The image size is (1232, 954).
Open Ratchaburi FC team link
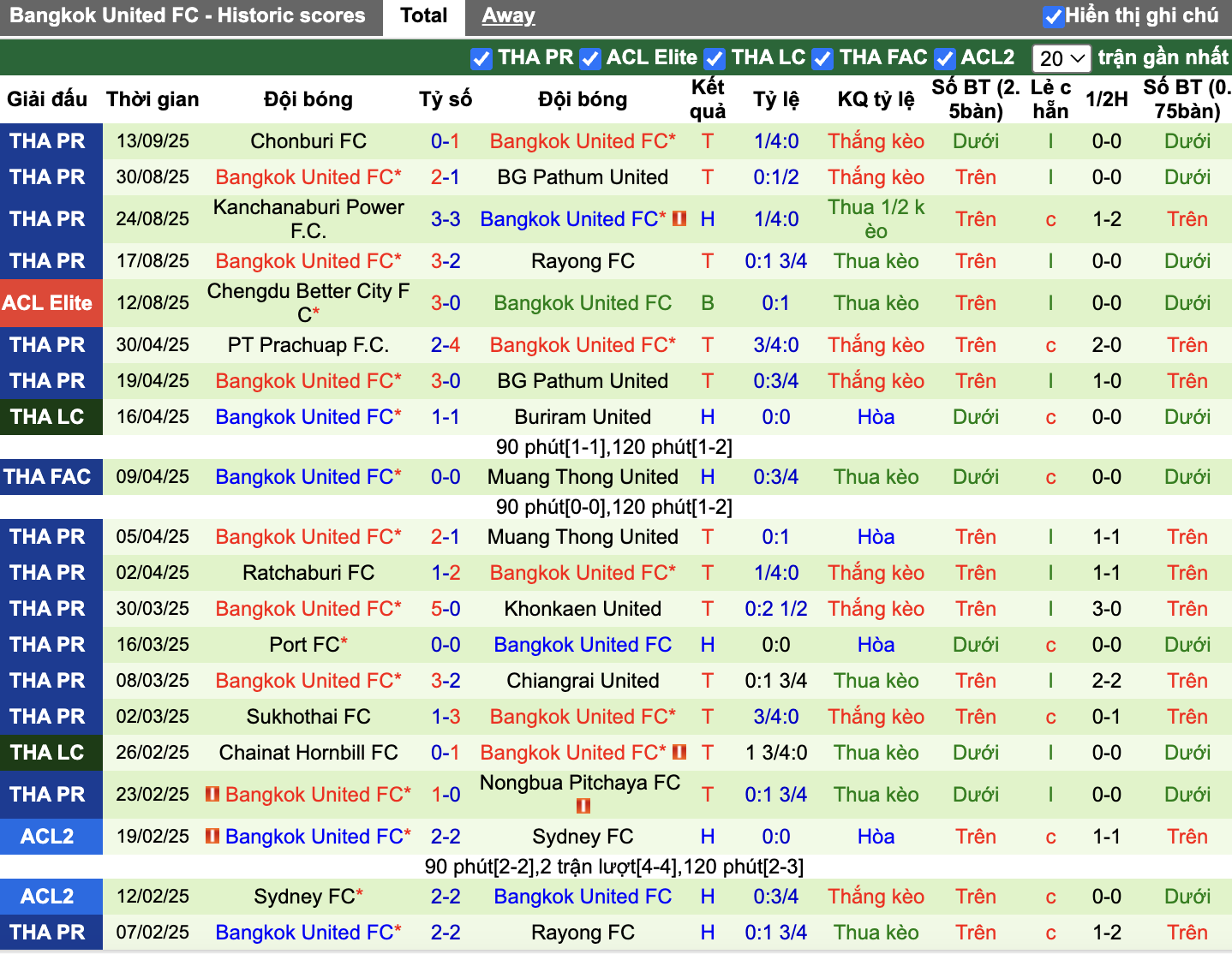(x=308, y=573)
